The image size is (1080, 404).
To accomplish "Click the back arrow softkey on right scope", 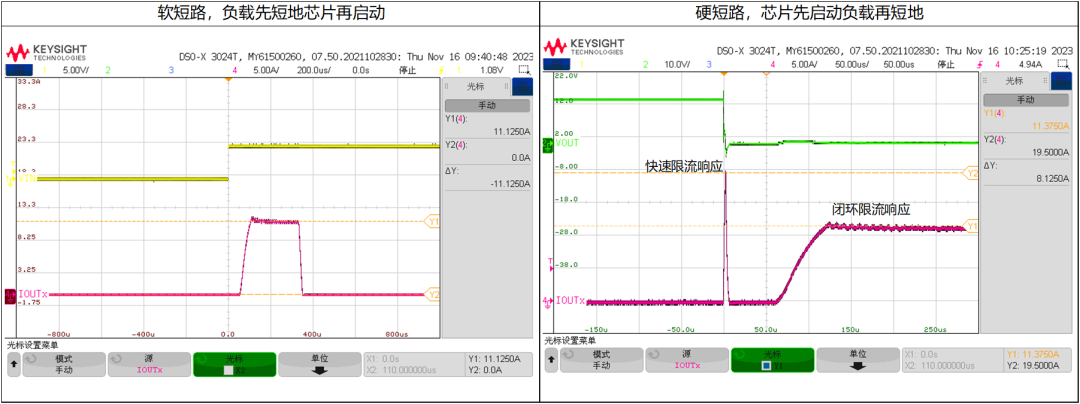I will tap(550, 359).
